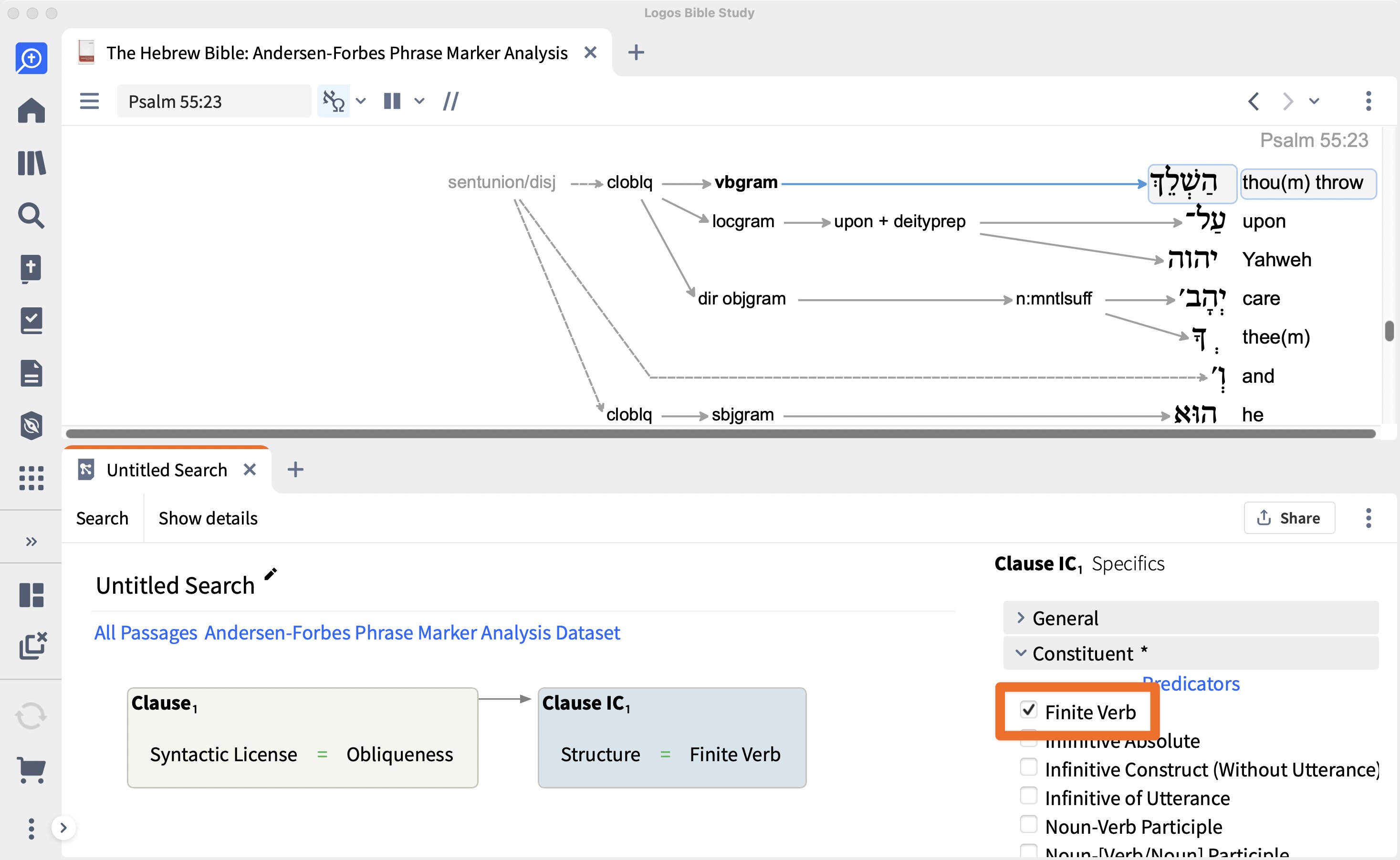Screen dimensions: 1400x860
Task: Open the shopping cart store icon
Action: pyautogui.click(x=31, y=770)
